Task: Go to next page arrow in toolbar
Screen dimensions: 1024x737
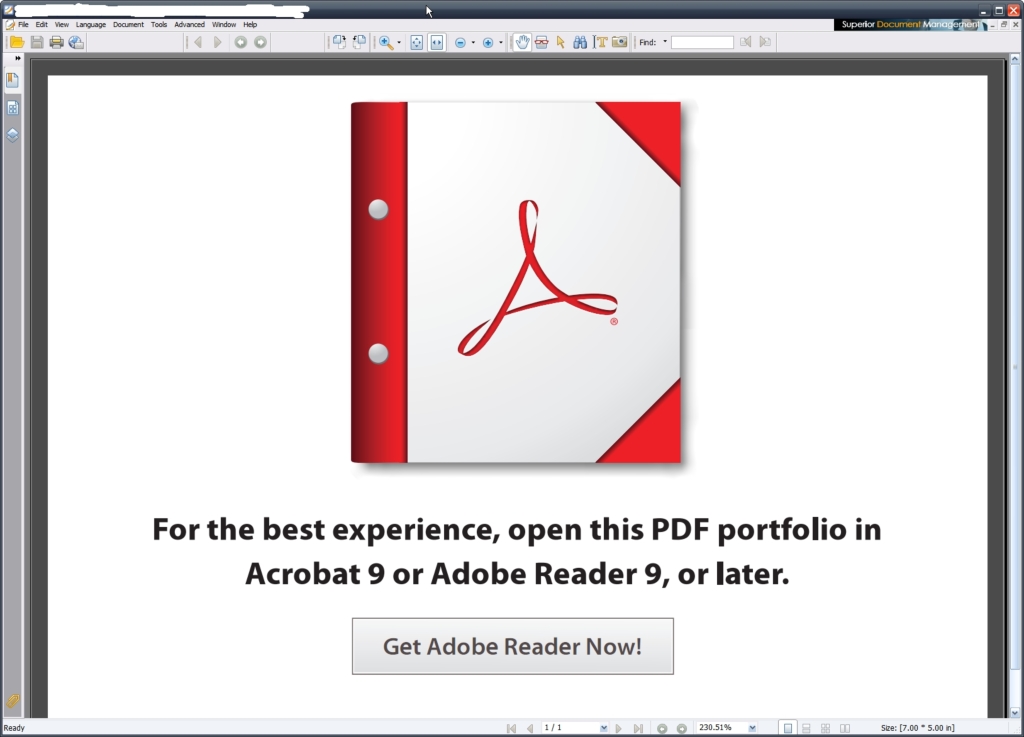Action: click(217, 42)
